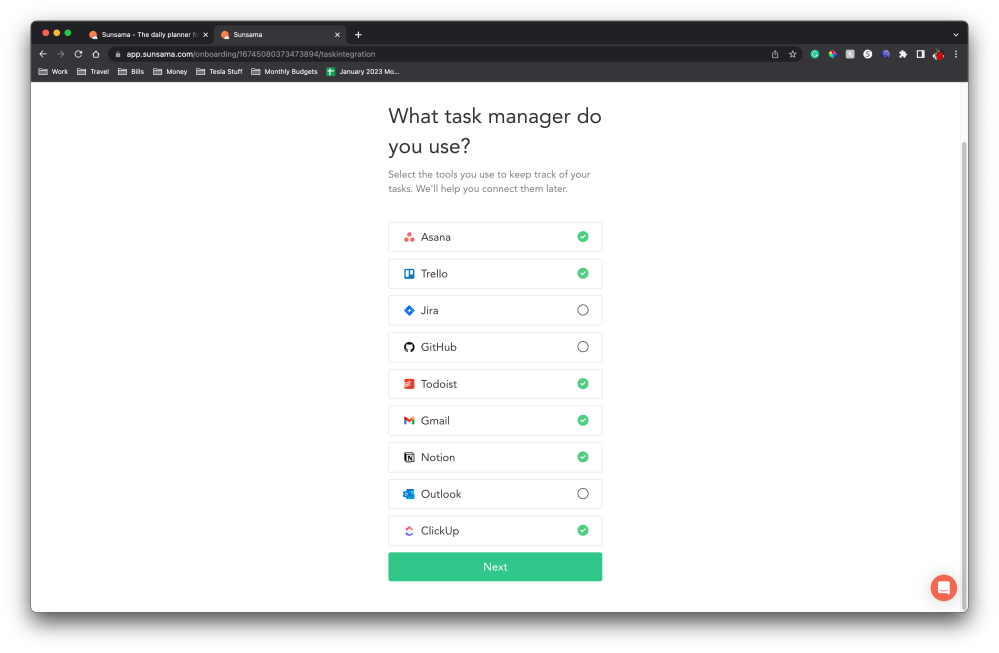Click the Notion logo icon
This screenshot has height=653, width=999.
pos(409,457)
